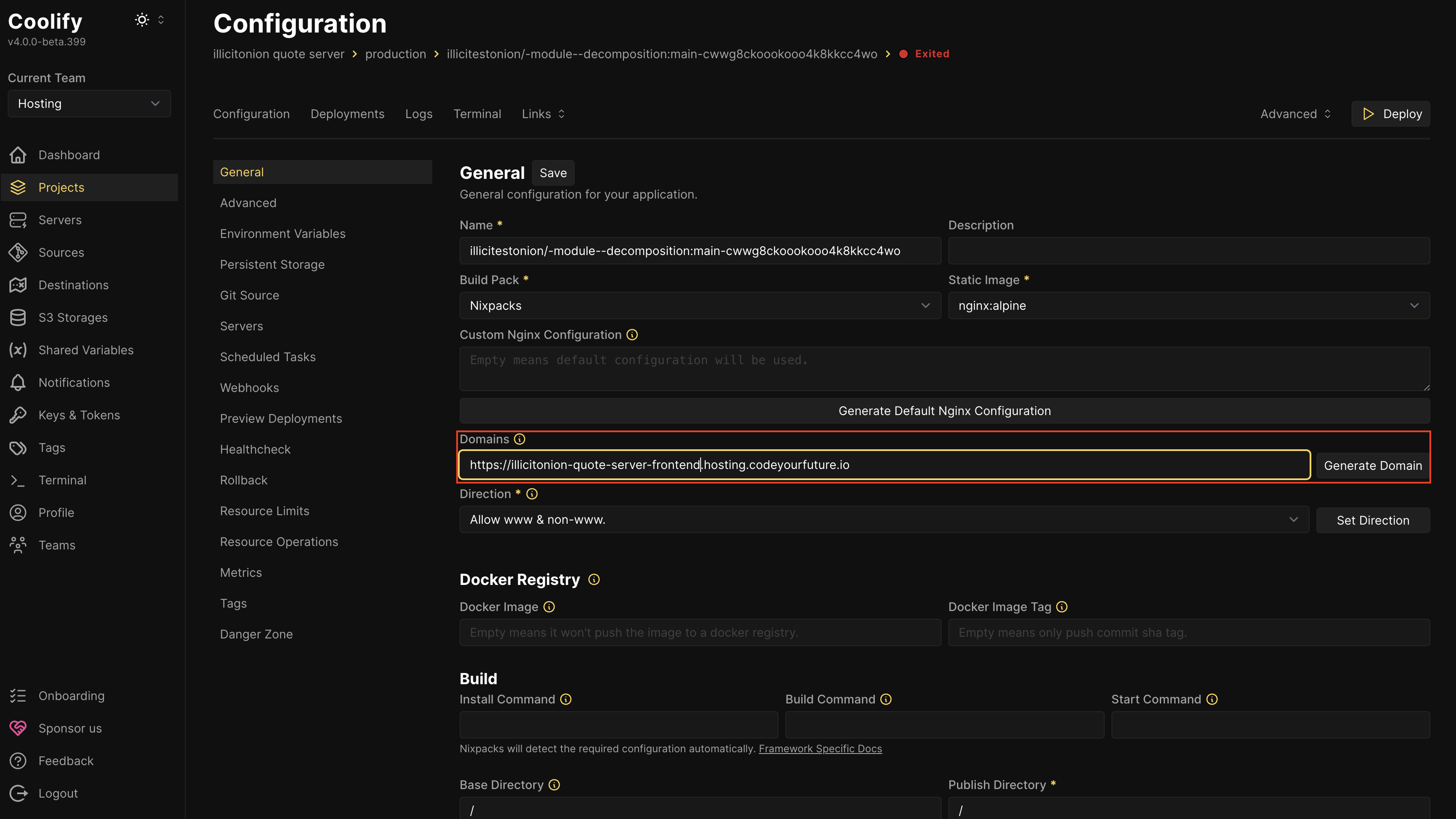Open Sources via its git icon
Screen dimensions: 1456x819
[18, 252]
